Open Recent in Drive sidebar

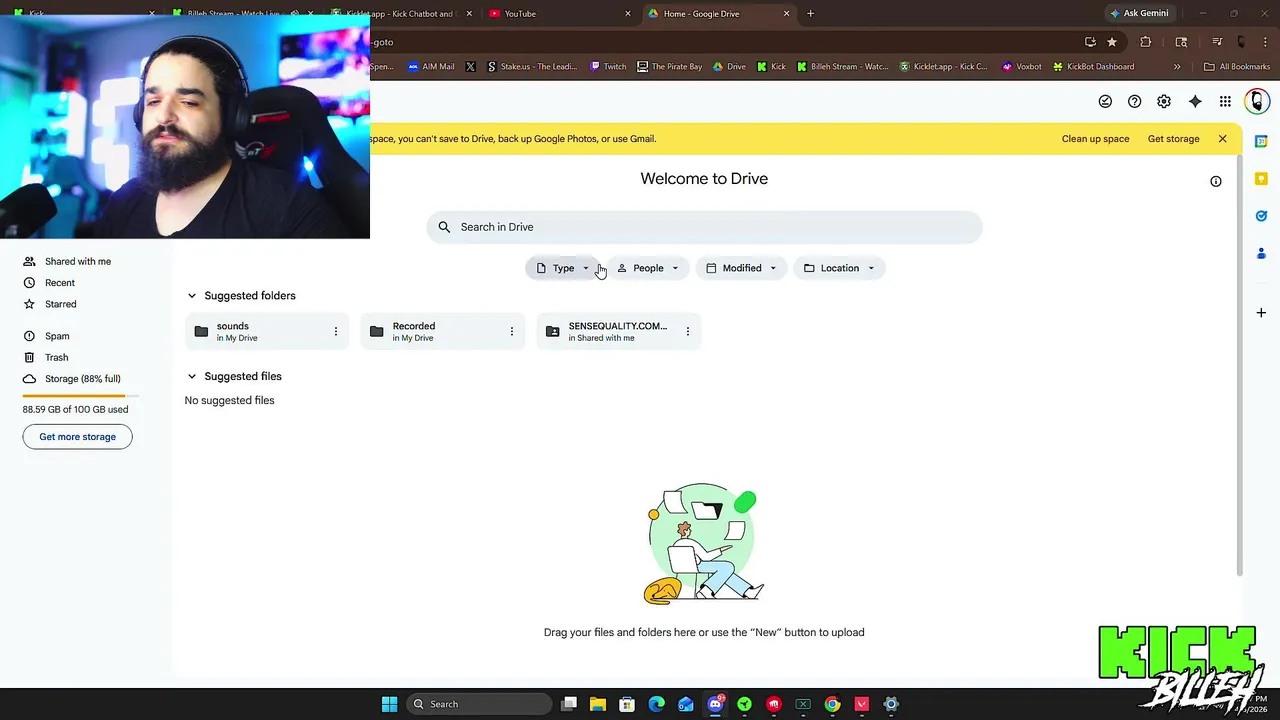pyautogui.click(x=60, y=283)
